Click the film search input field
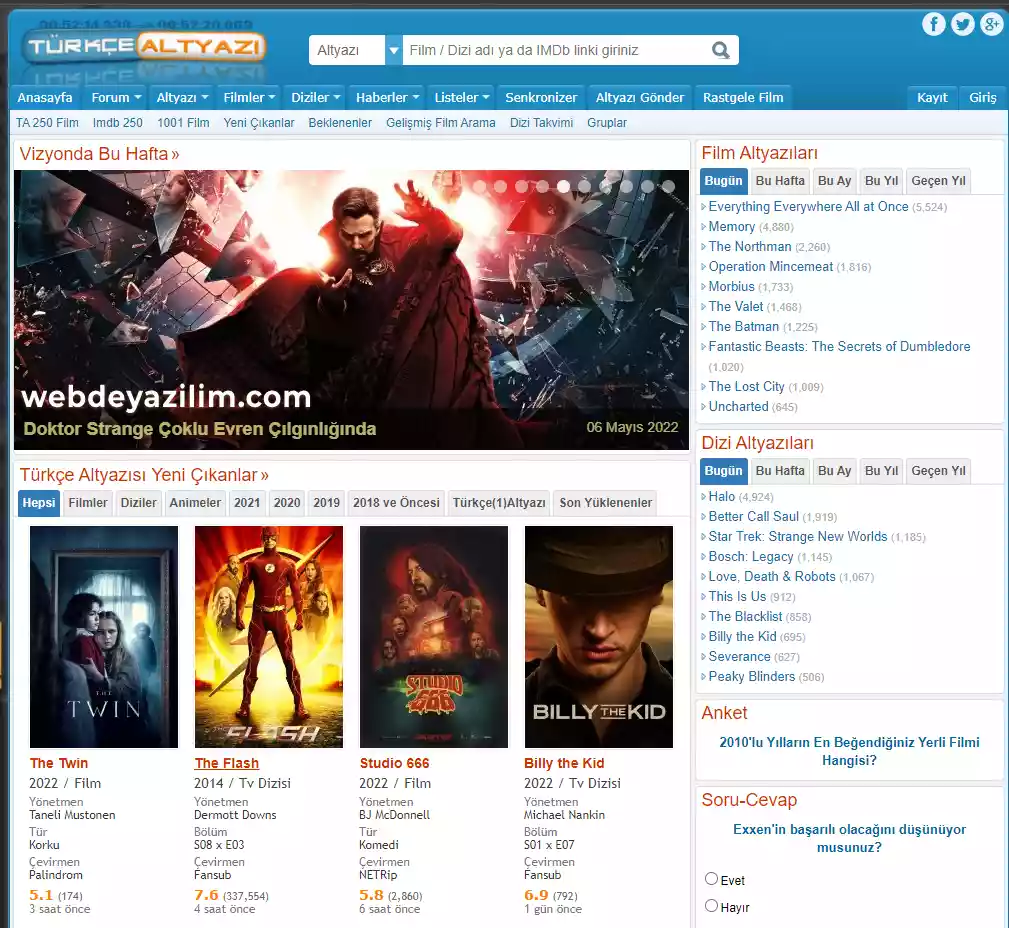 tap(557, 50)
